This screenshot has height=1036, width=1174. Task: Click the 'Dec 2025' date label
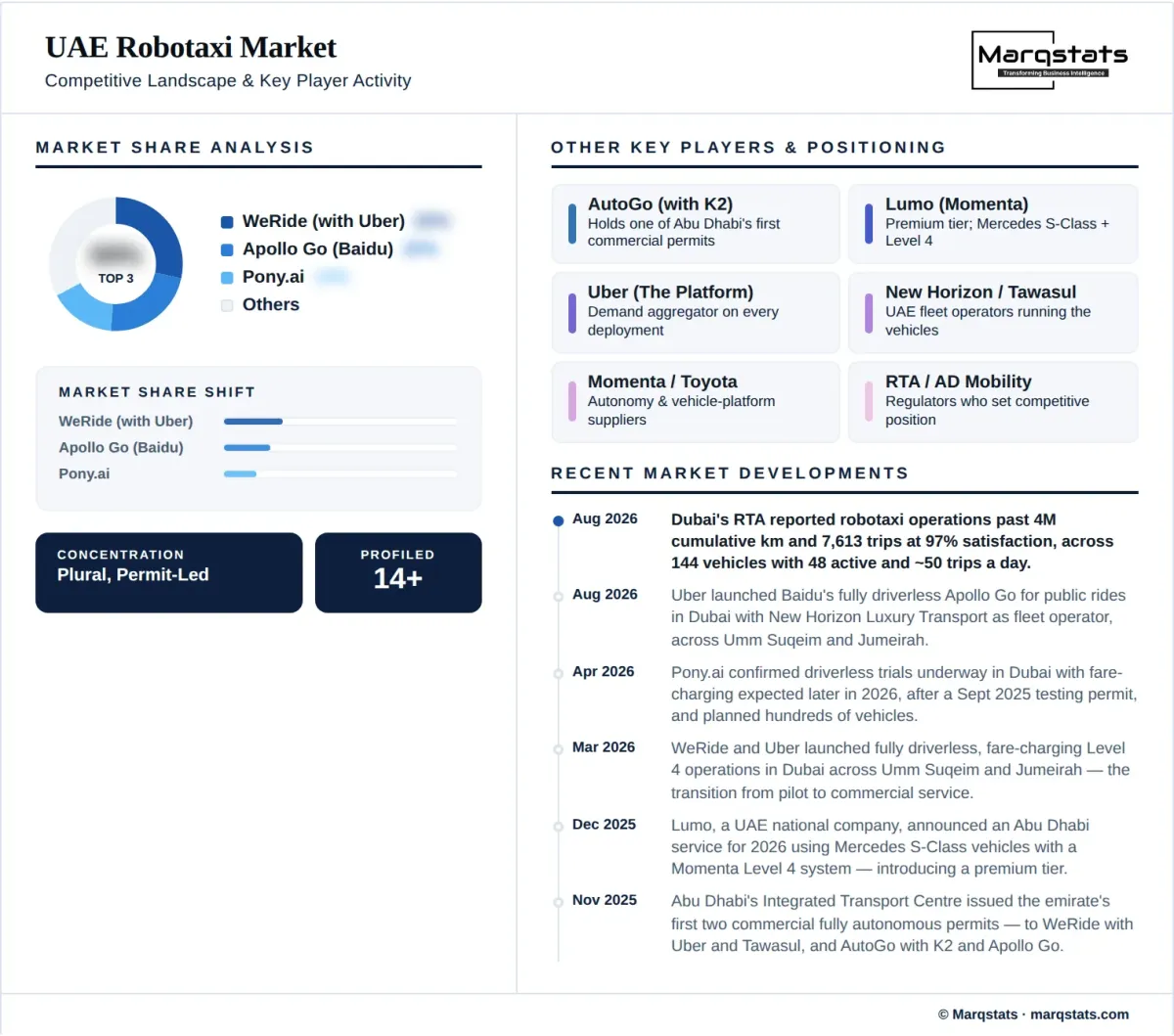(x=605, y=825)
